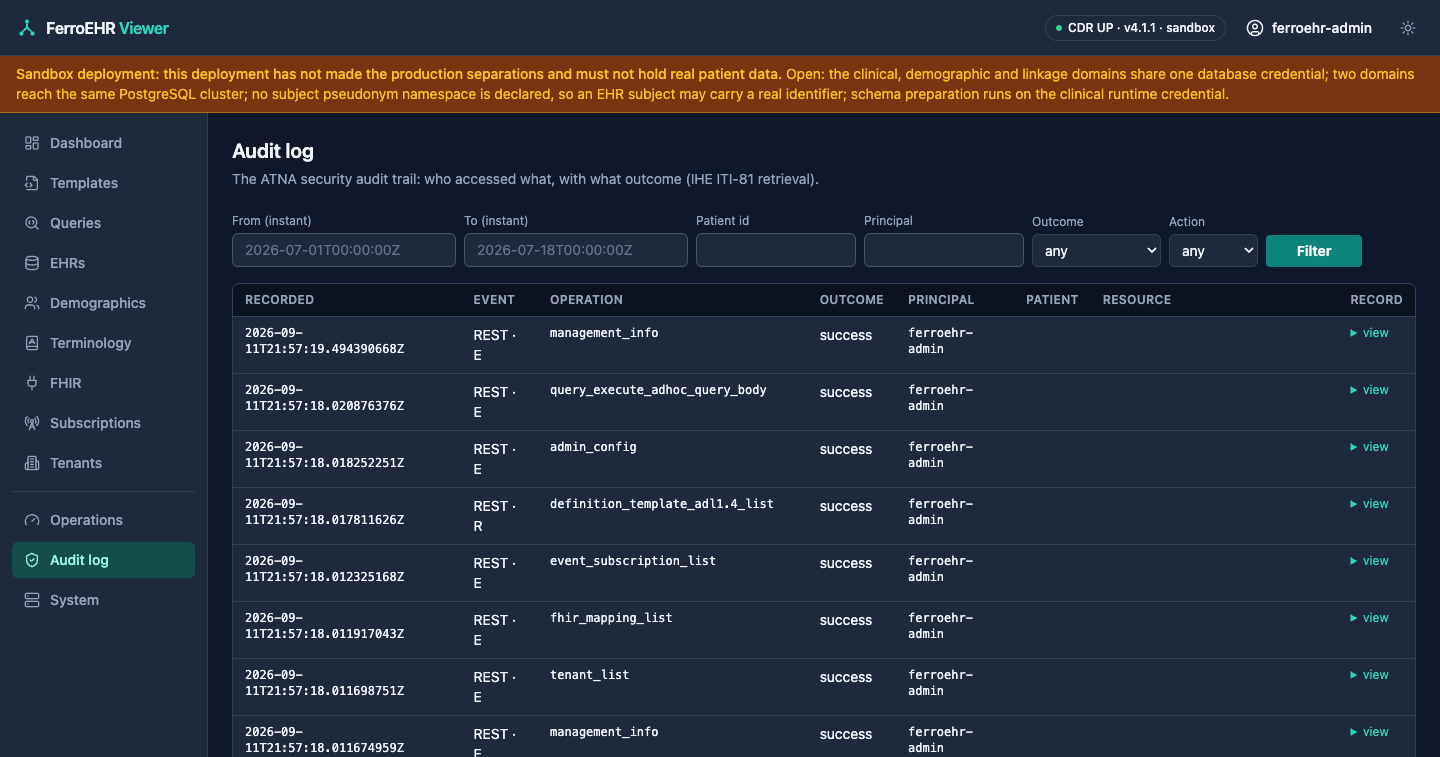Click the RECORDED column header
The width and height of the screenshot is (1440, 757).
[279, 300]
